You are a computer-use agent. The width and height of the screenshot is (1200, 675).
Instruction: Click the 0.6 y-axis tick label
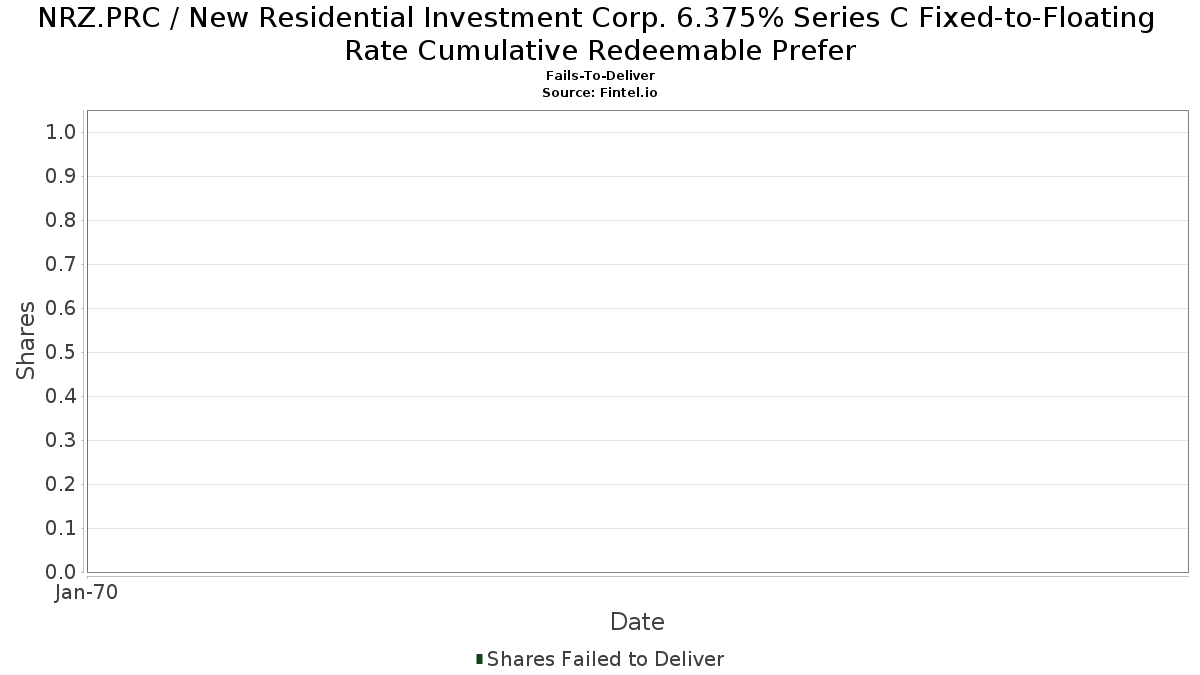pos(61,308)
